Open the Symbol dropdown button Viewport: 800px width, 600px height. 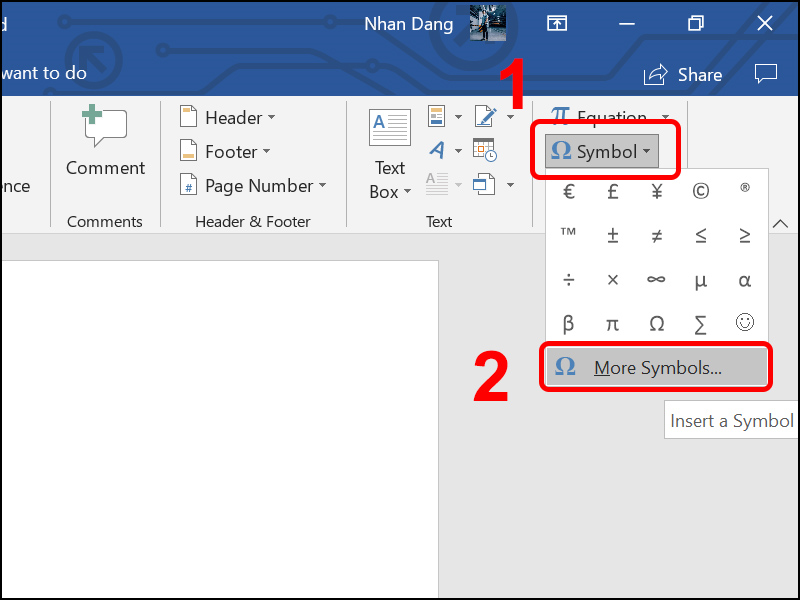(x=602, y=152)
